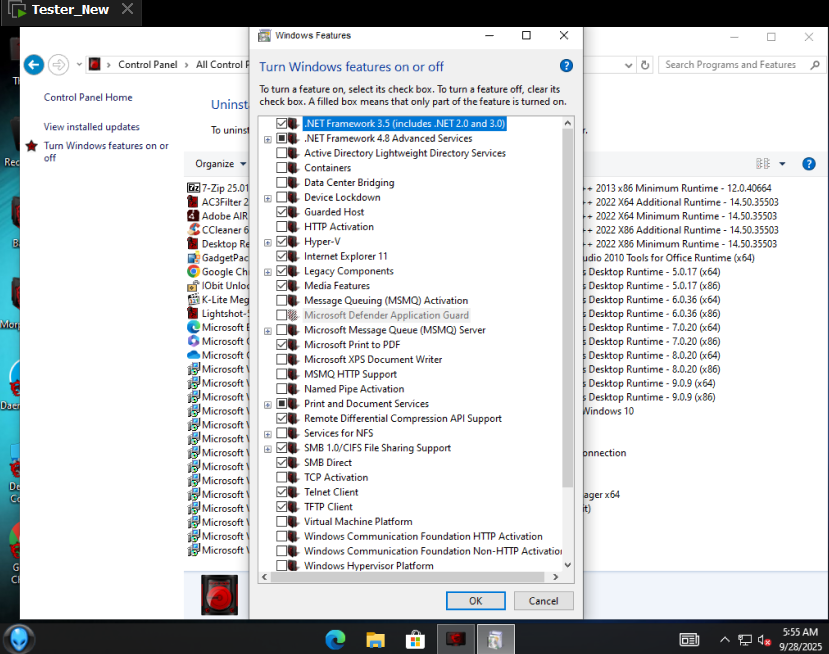The height and width of the screenshot is (654, 829).
Task: Expand .NET Framework 4.8 Advanced Services
Action: 268,140
